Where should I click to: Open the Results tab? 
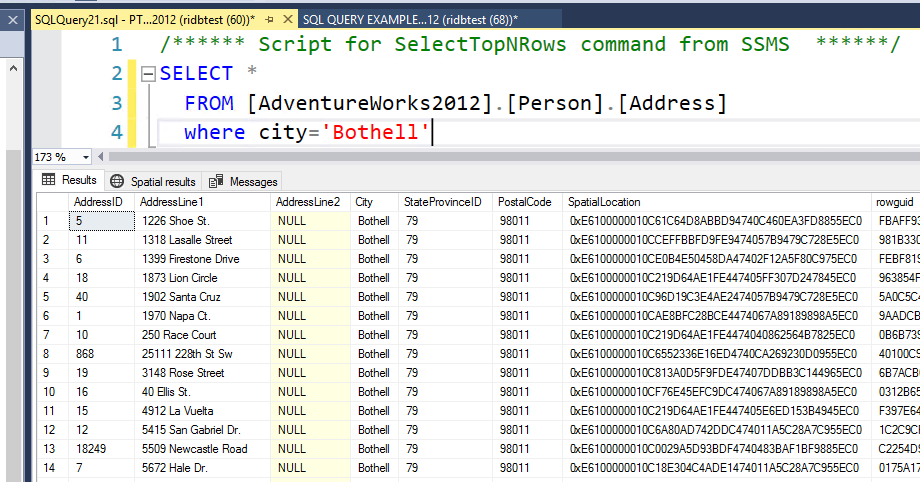click(70, 180)
